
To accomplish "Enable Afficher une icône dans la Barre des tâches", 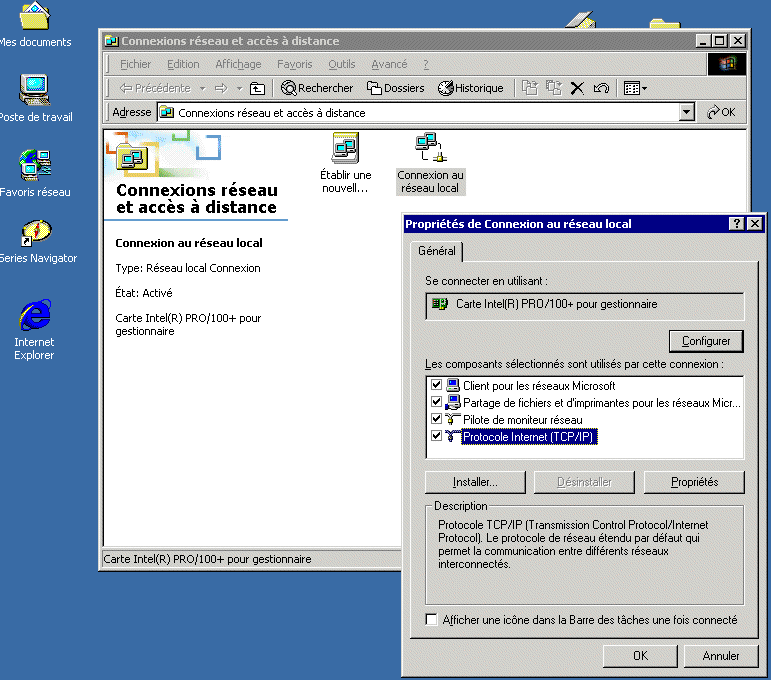I will point(431,620).
